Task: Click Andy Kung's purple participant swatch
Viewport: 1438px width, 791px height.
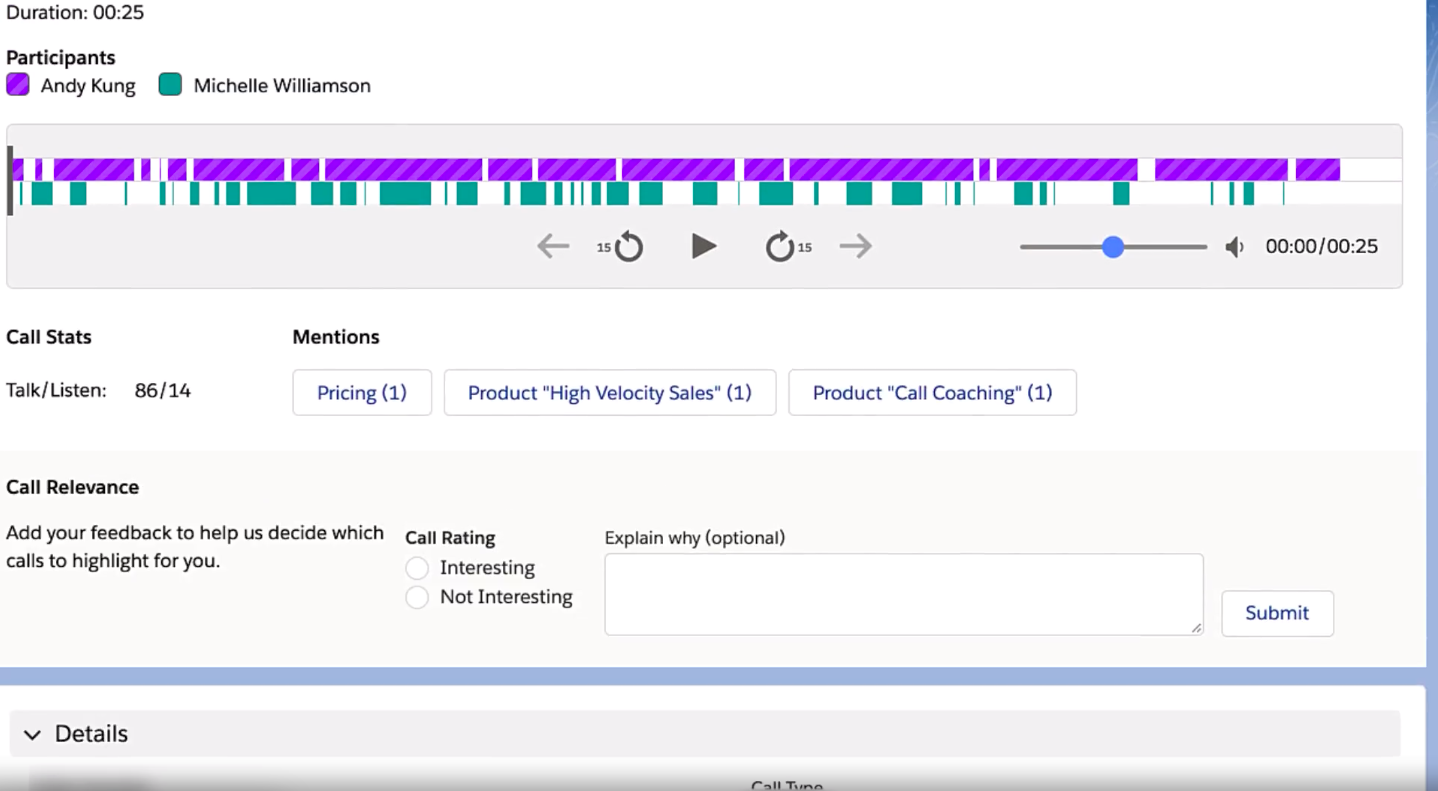Action: tap(18, 84)
